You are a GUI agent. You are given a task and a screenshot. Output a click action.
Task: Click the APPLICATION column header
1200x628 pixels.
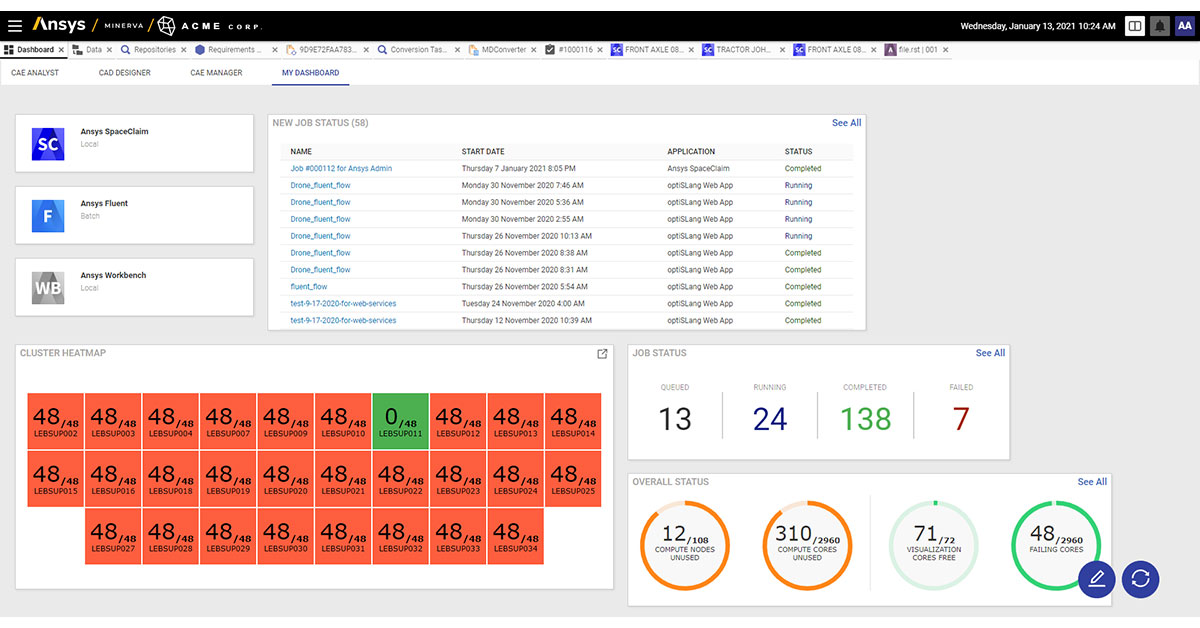click(691, 152)
